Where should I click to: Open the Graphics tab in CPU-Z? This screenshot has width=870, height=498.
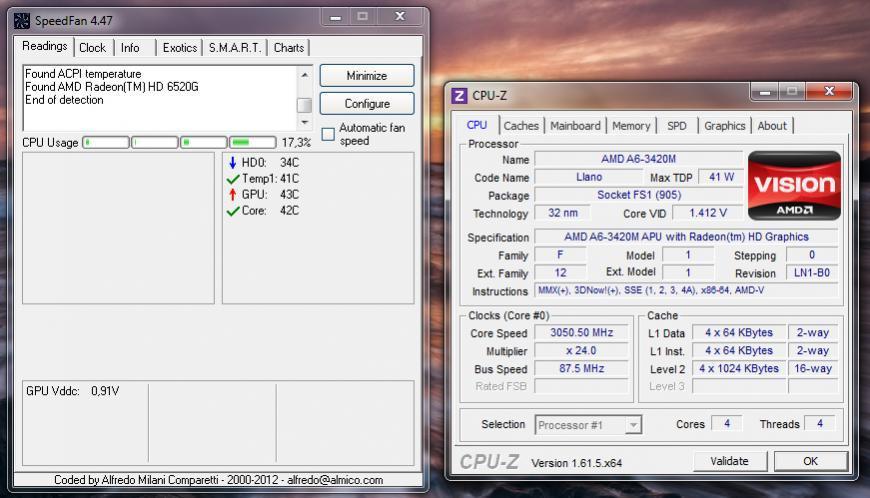[x=724, y=126]
